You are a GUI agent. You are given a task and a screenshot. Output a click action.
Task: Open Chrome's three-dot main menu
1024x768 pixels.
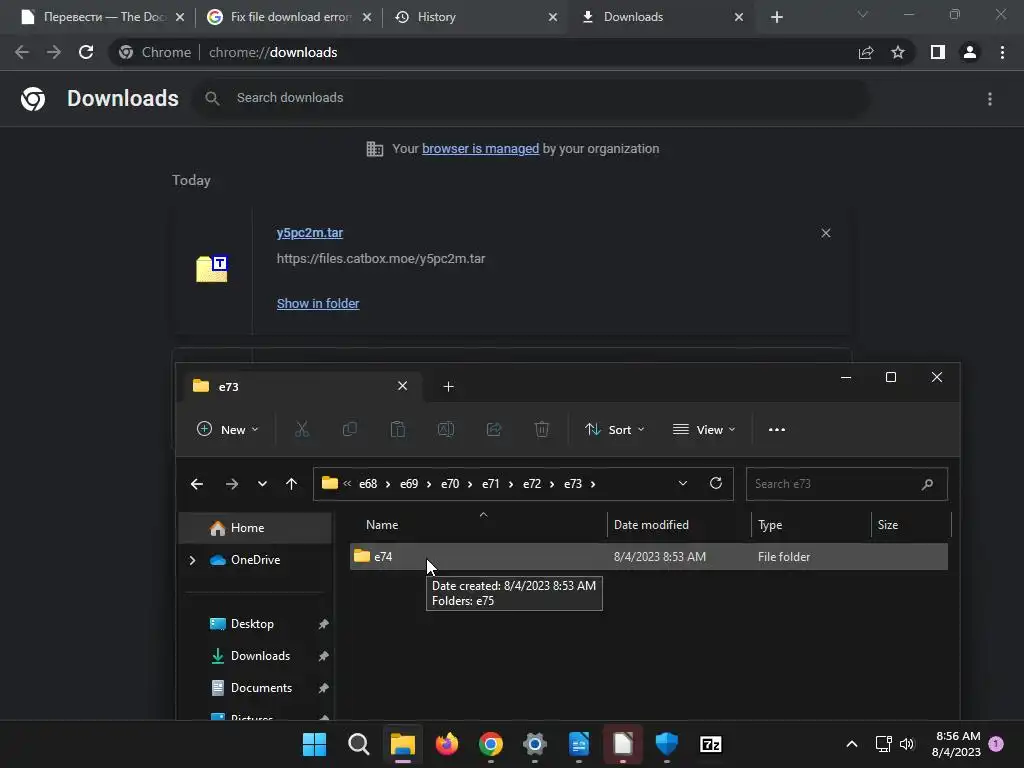pos(1002,52)
